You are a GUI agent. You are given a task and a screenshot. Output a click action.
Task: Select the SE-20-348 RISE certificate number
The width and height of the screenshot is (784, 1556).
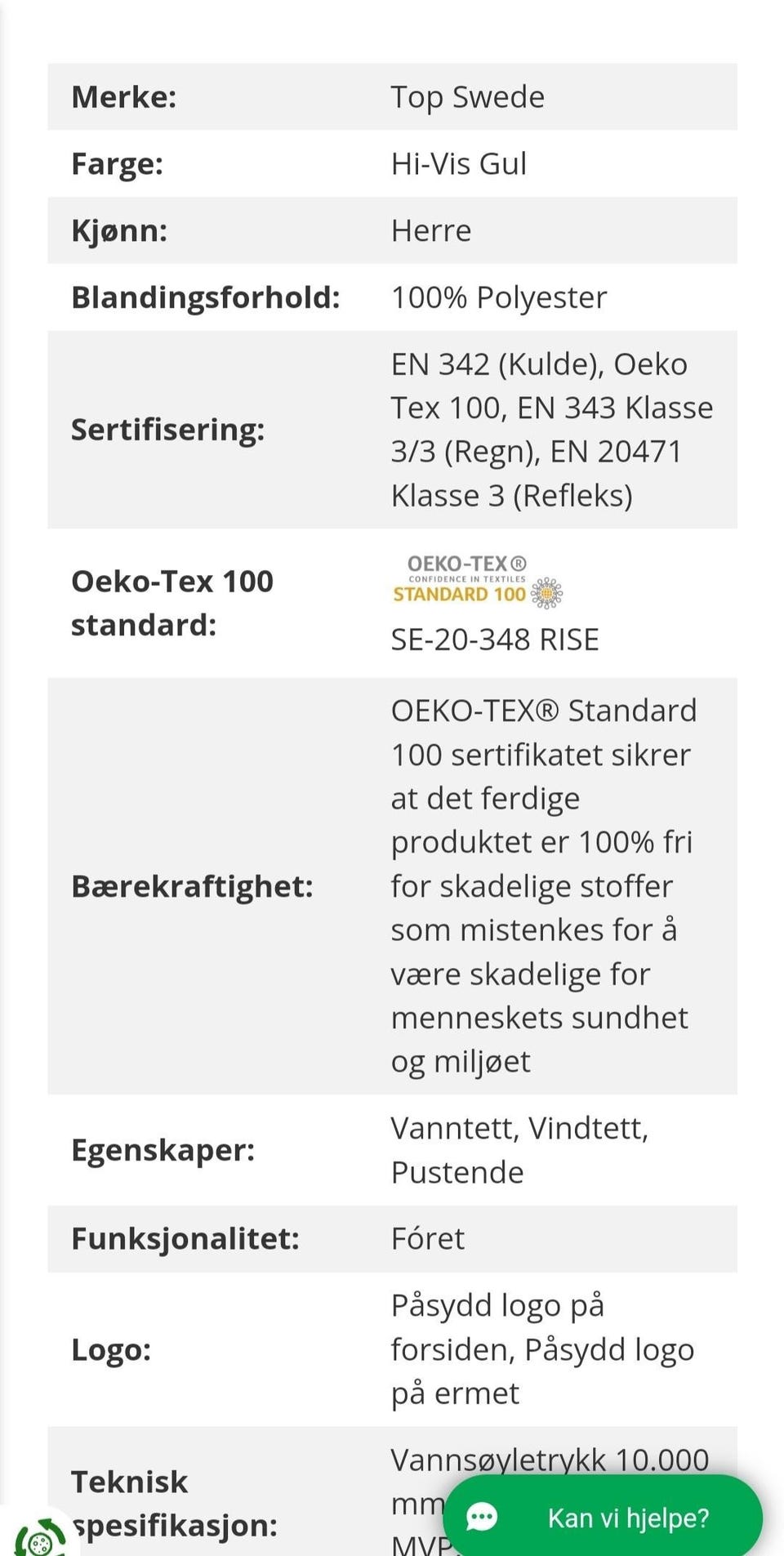(495, 640)
